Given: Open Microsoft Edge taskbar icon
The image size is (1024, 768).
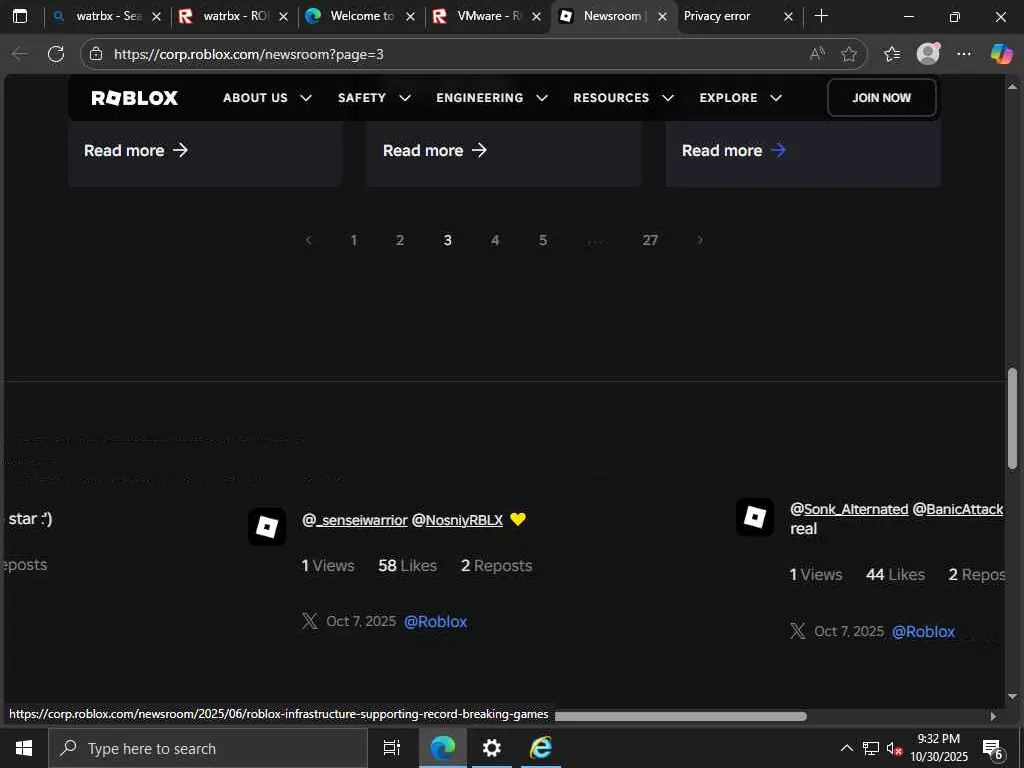Looking at the screenshot, I should pyautogui.click(x=442, y=748).
